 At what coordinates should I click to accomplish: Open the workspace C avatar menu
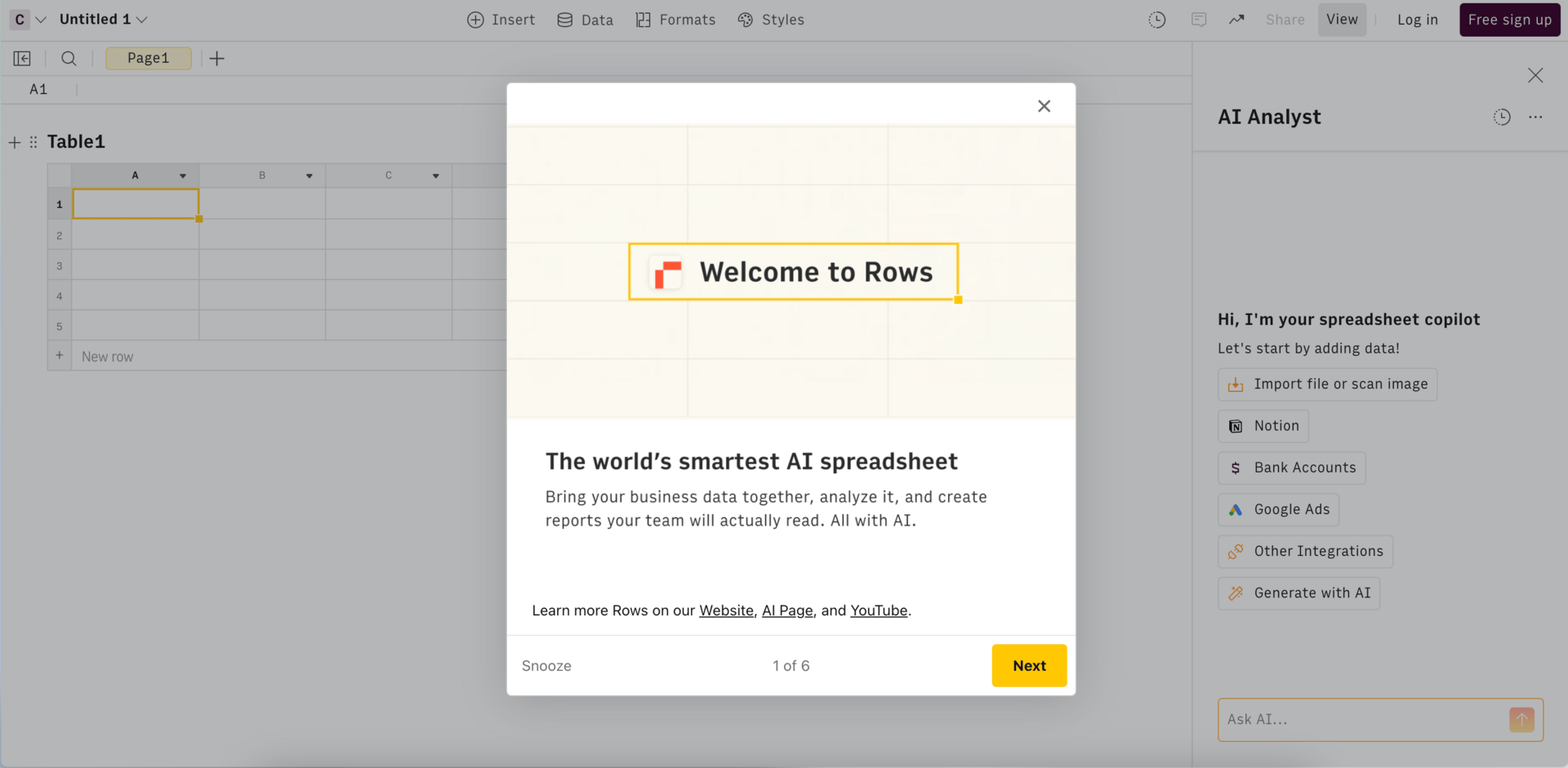(x=20, y=20)
